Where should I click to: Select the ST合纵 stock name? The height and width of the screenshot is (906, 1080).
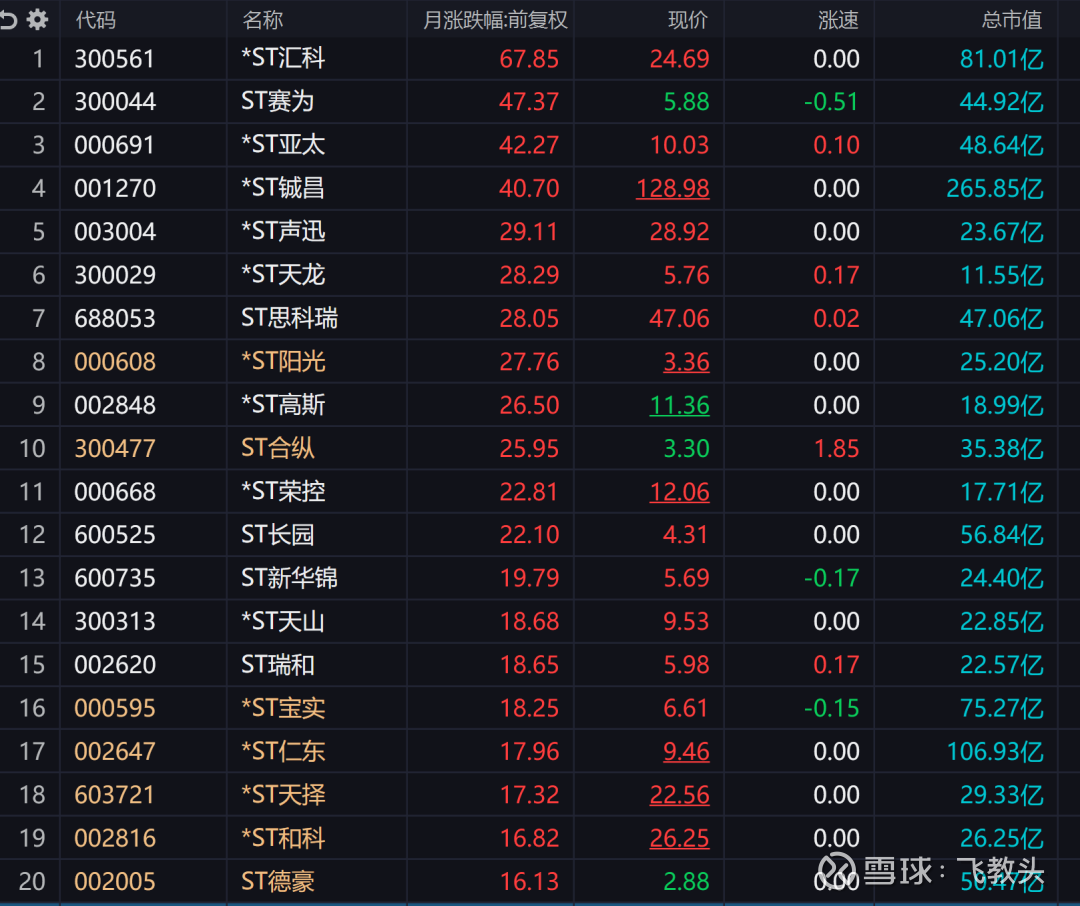pos(277,448)
